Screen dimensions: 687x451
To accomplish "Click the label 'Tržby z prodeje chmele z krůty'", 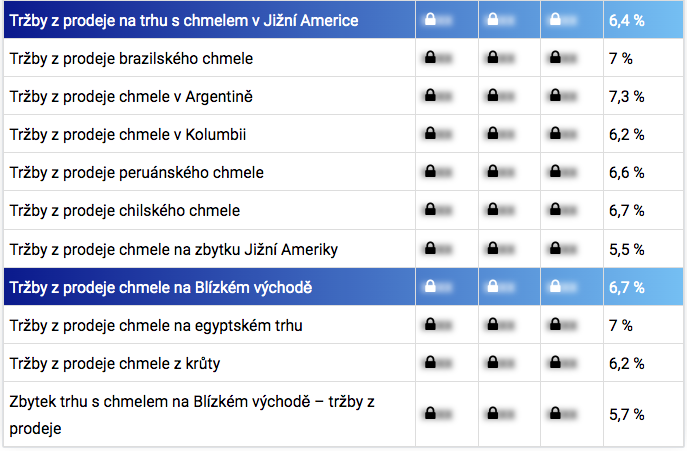I will 116,363.
